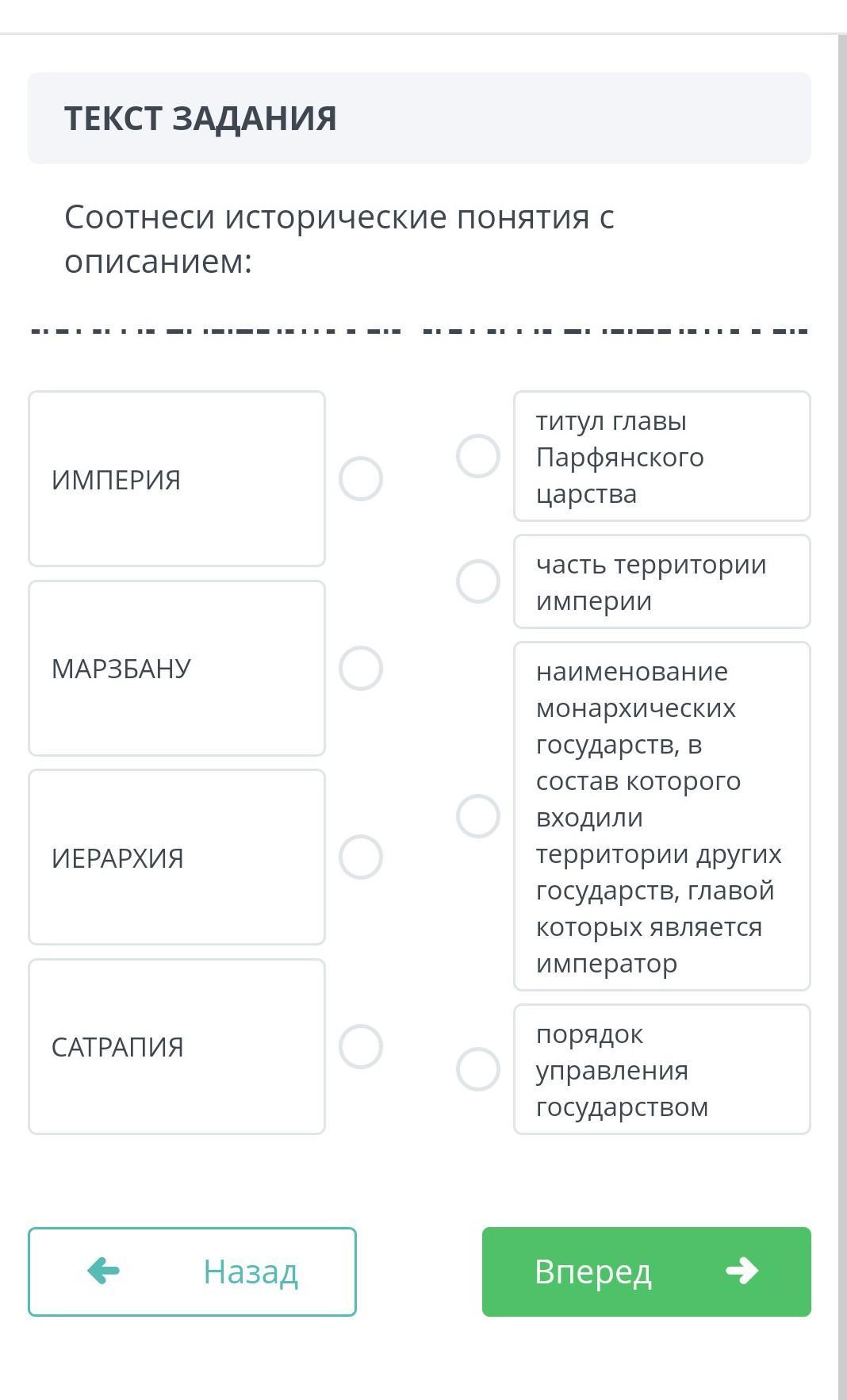Click the ИМПЕРИЯ term card
This screenshot has width=847, height=1400.
(x=177, y=479)
